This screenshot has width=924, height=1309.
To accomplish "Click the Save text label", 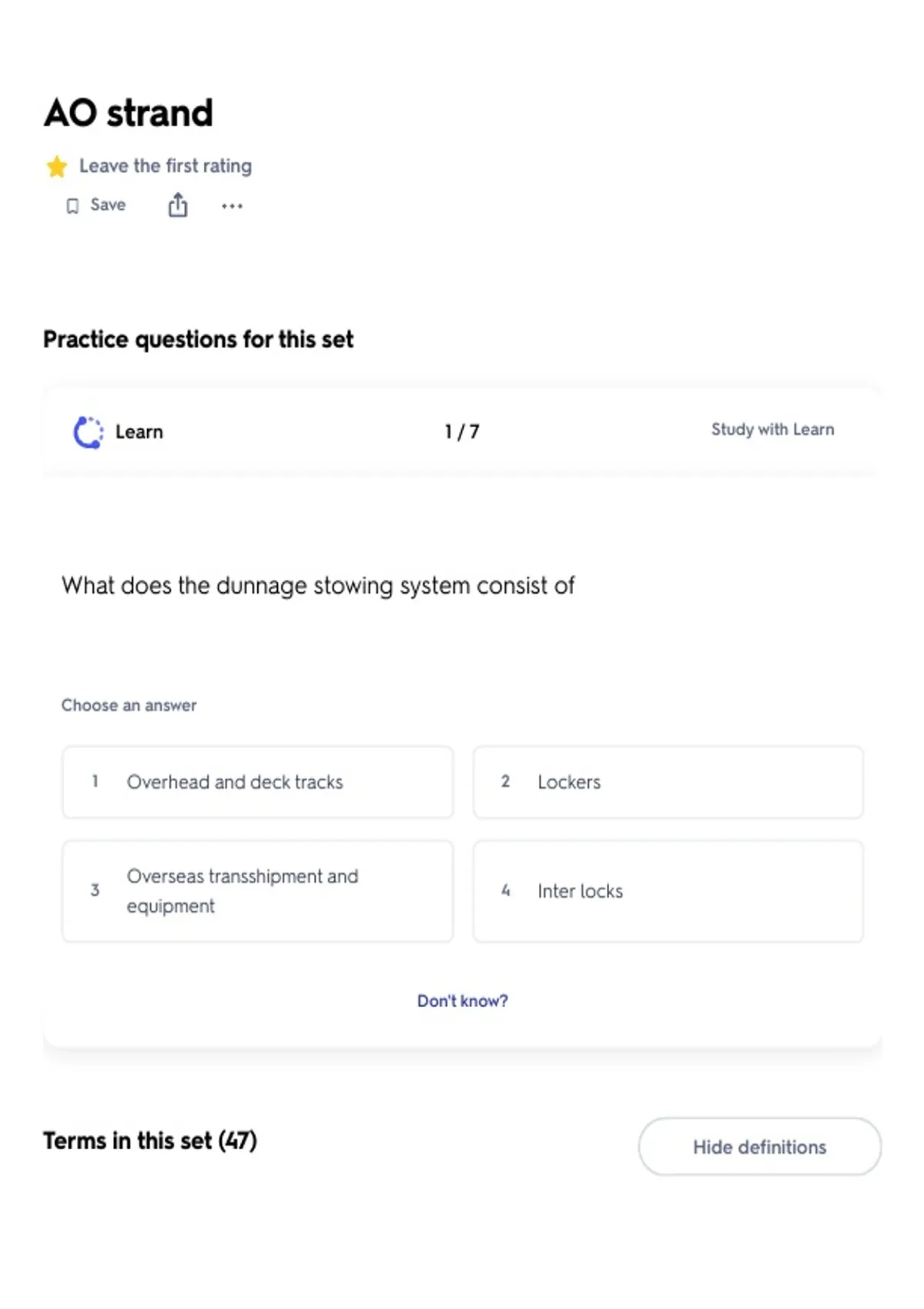I will pos(108,205).
